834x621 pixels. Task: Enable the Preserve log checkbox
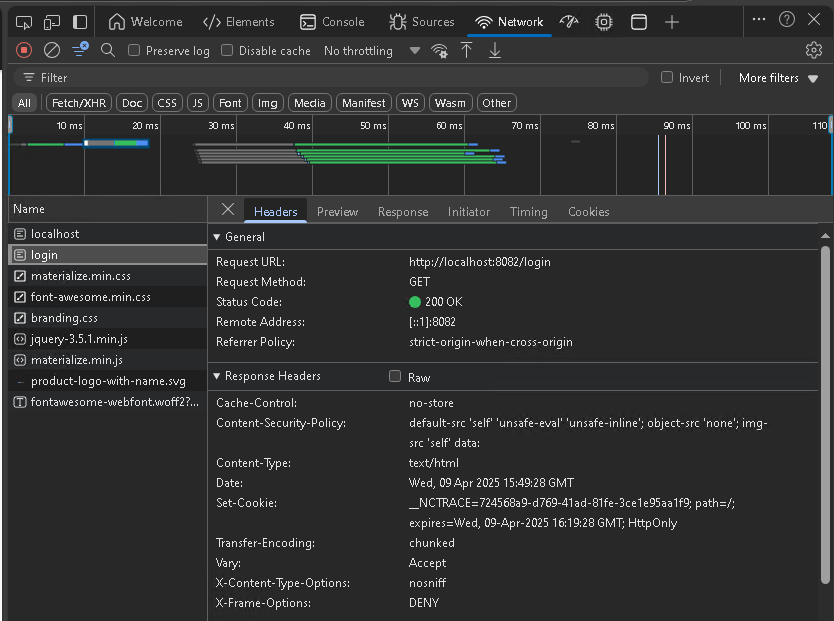[x=136, y=50]
